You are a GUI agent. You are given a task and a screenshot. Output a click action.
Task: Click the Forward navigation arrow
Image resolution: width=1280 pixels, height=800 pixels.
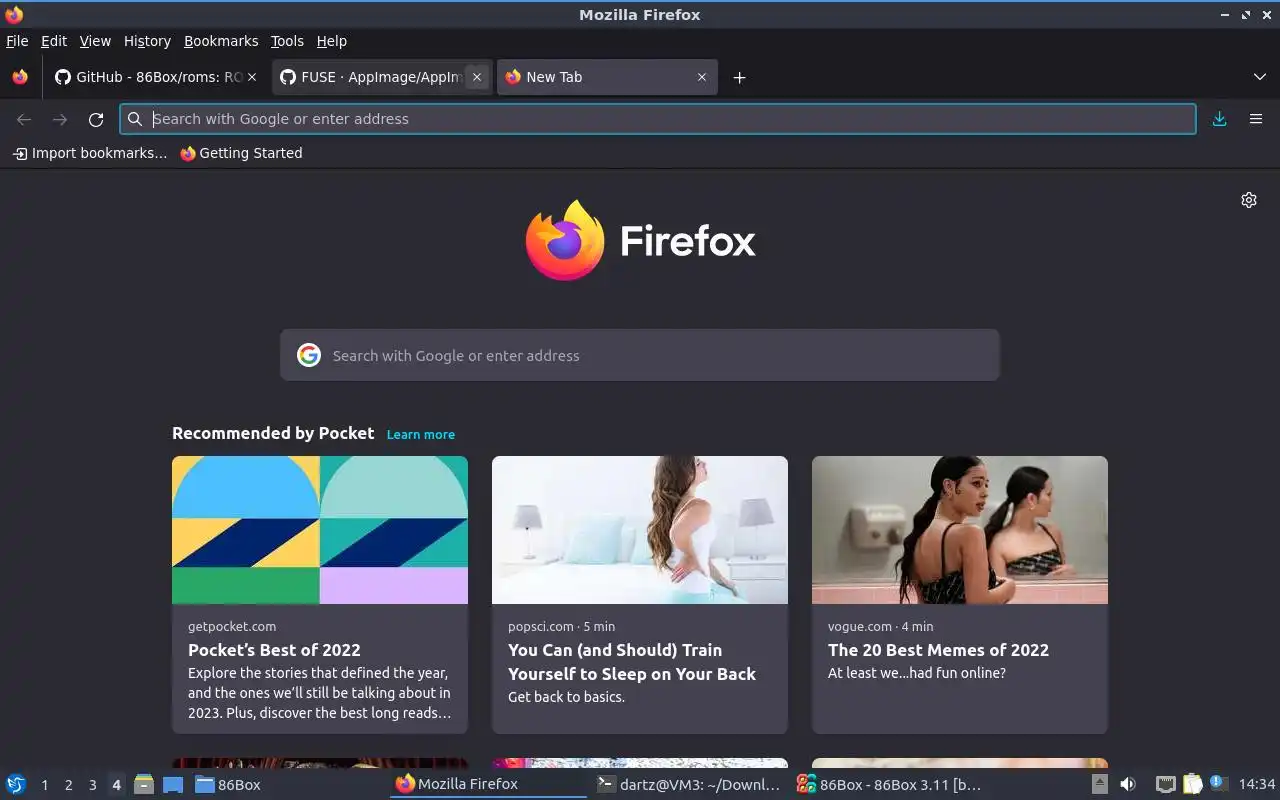click(x=60, y=119)
